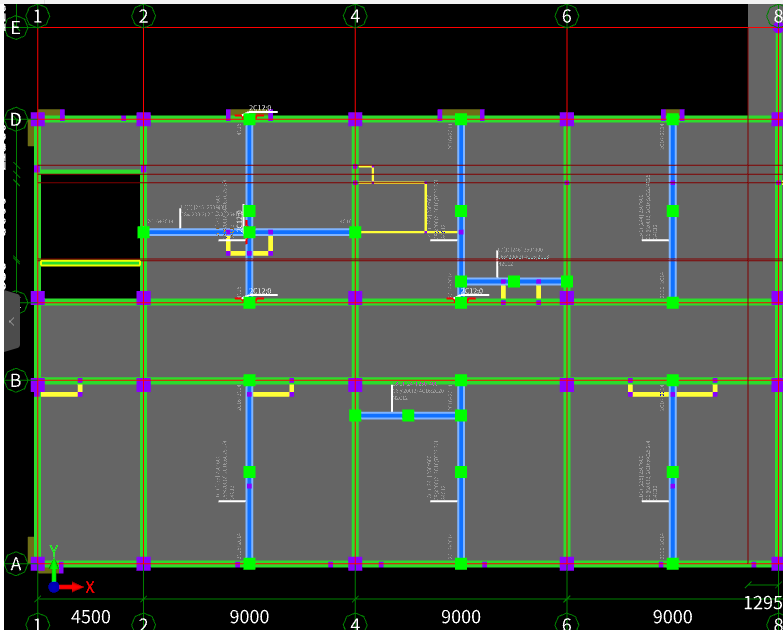Select the yellow beam inside the black opening
The image size is (783, 630).
point(90,263)
